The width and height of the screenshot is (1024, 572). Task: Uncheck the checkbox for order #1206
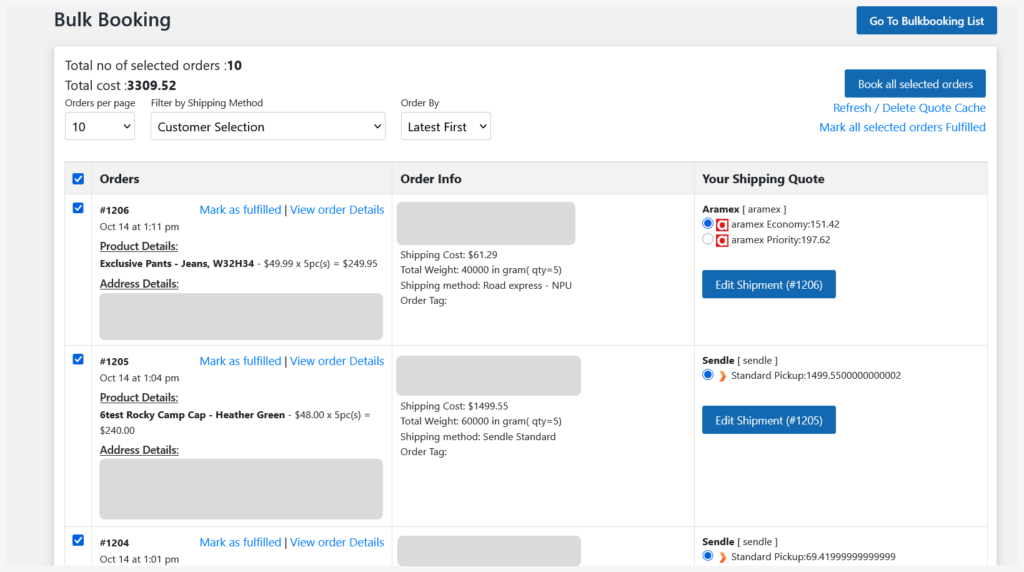pos(78,208)
